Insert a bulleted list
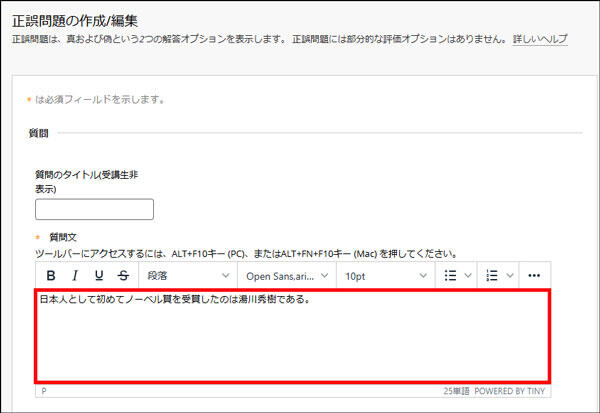The width and height of the screenshot is (600, 413). [450, 275]
